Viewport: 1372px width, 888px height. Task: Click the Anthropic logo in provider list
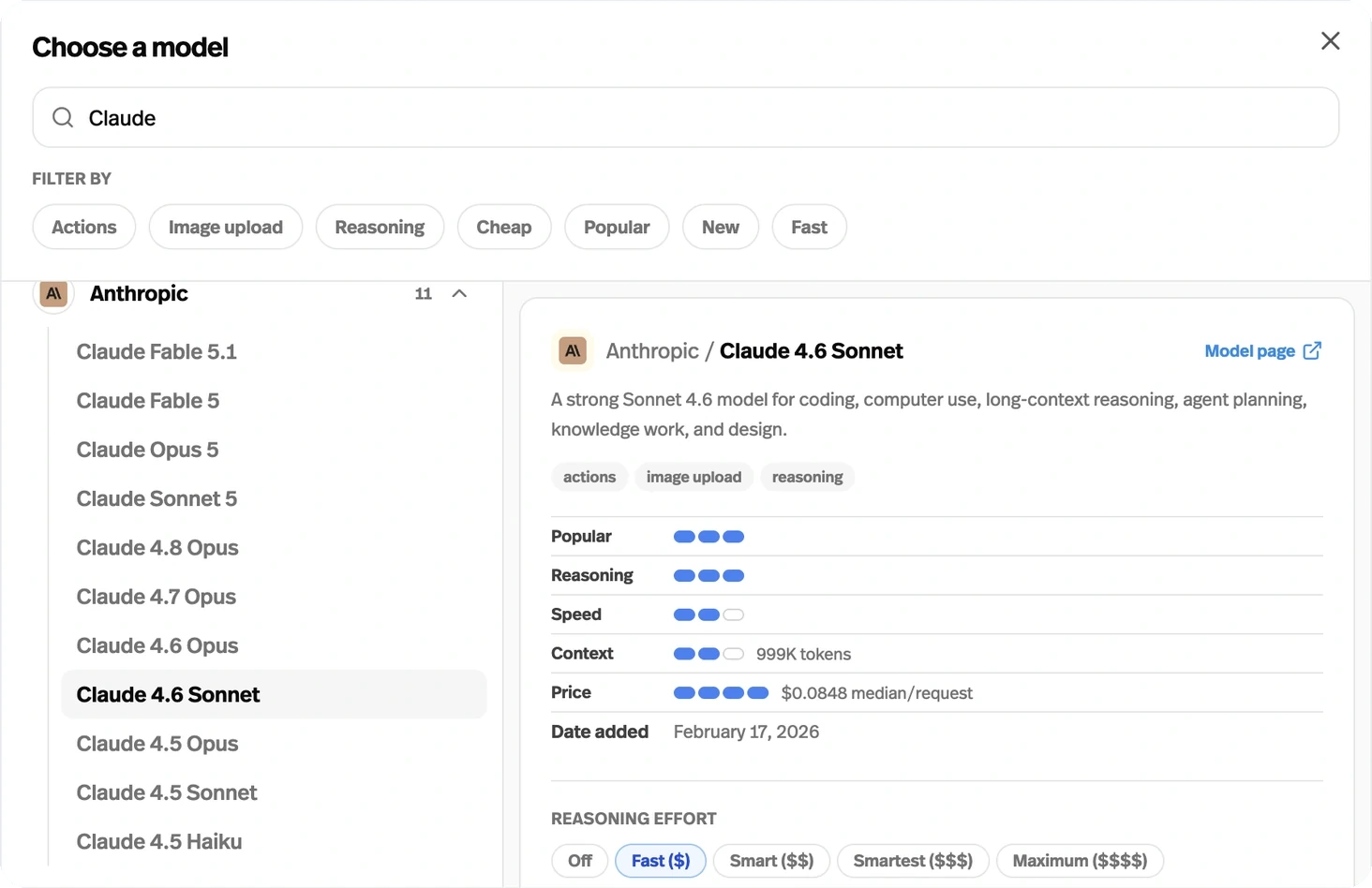pos(53,293)
